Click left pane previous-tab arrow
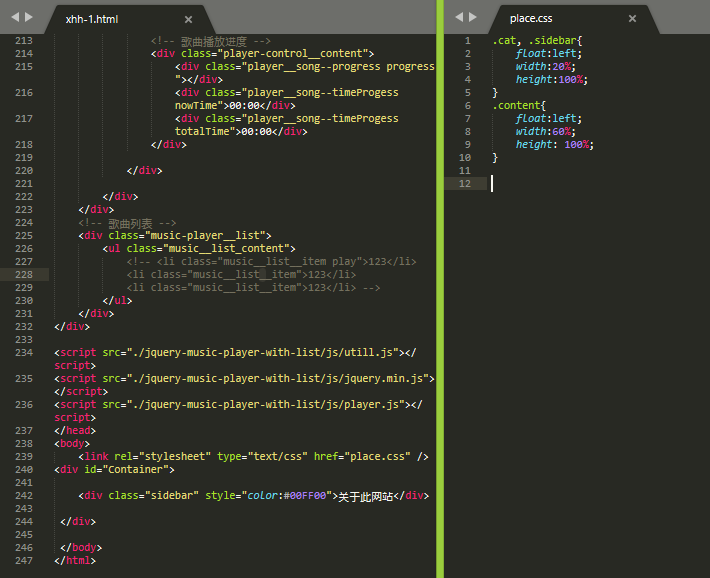Viewport: 710px width, 578px height. click(x=15, y=17)
